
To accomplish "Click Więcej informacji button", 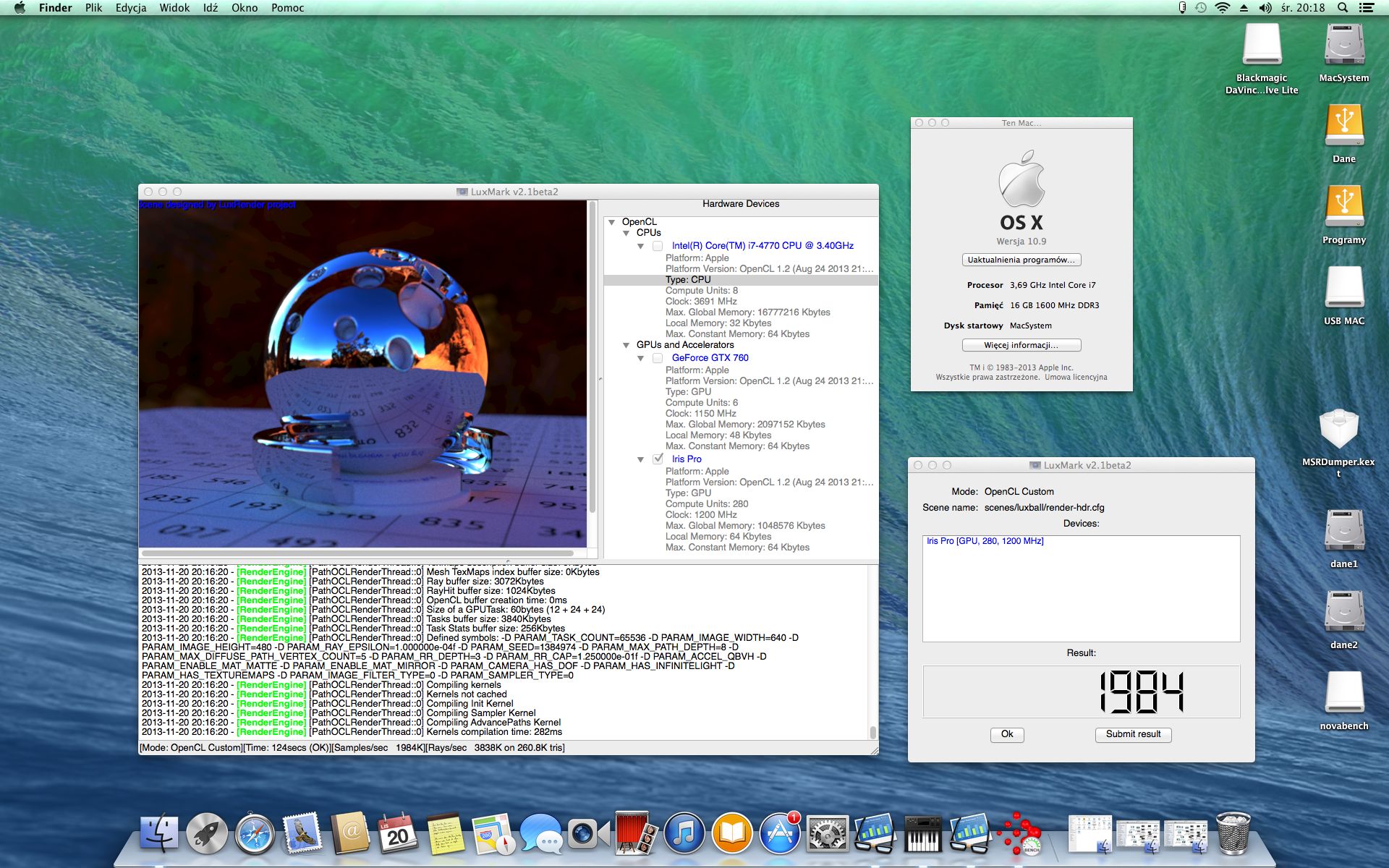I will (x=1021, y=345).
